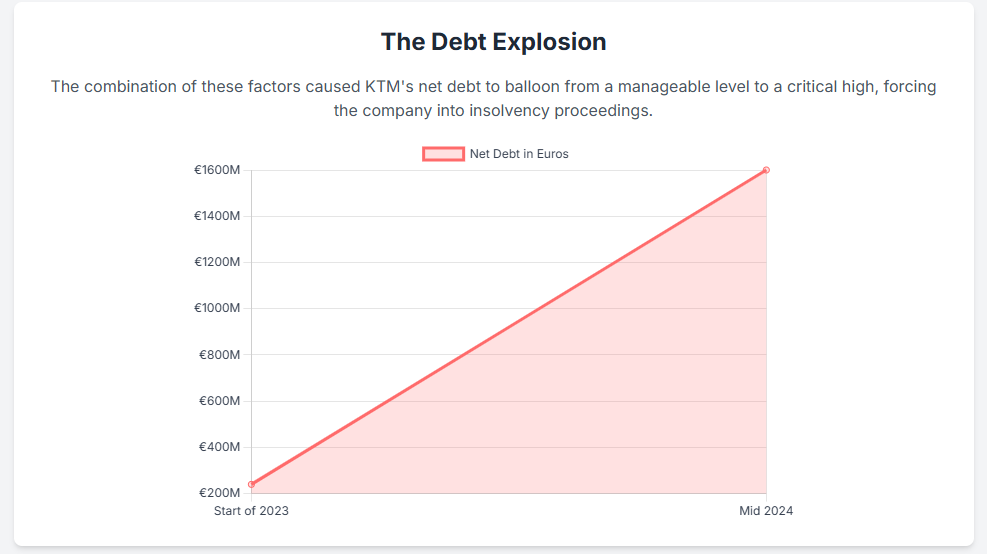This screenshot has width=987, height=554.
Task: Click the €1600M y-axis label
Action: click(217, 170)
